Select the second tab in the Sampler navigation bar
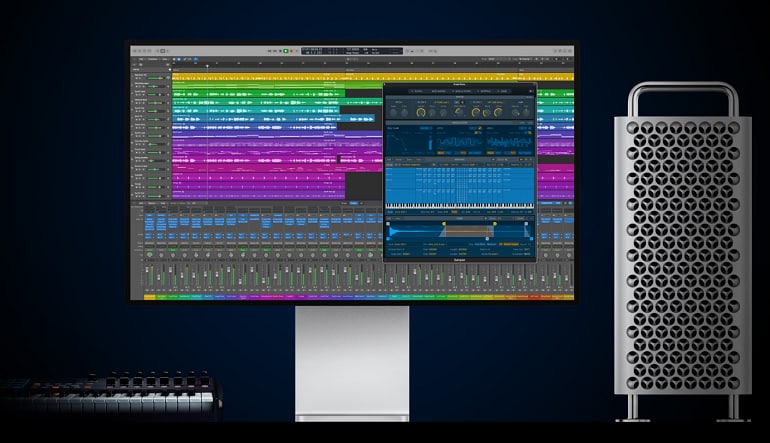 [439, 91]
